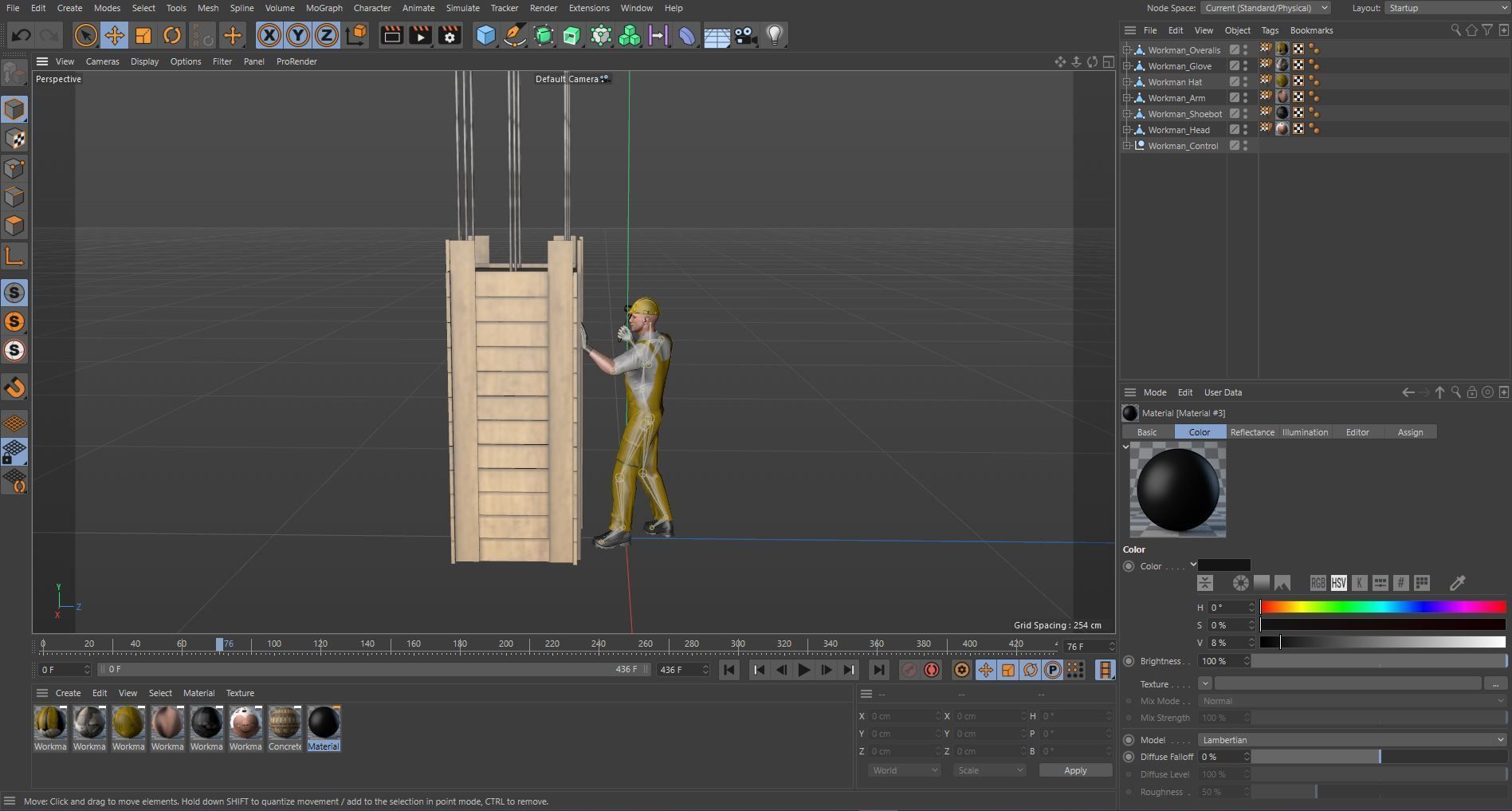Toggle Workman Hat enable checkmark

click(x=1234, y=81)
